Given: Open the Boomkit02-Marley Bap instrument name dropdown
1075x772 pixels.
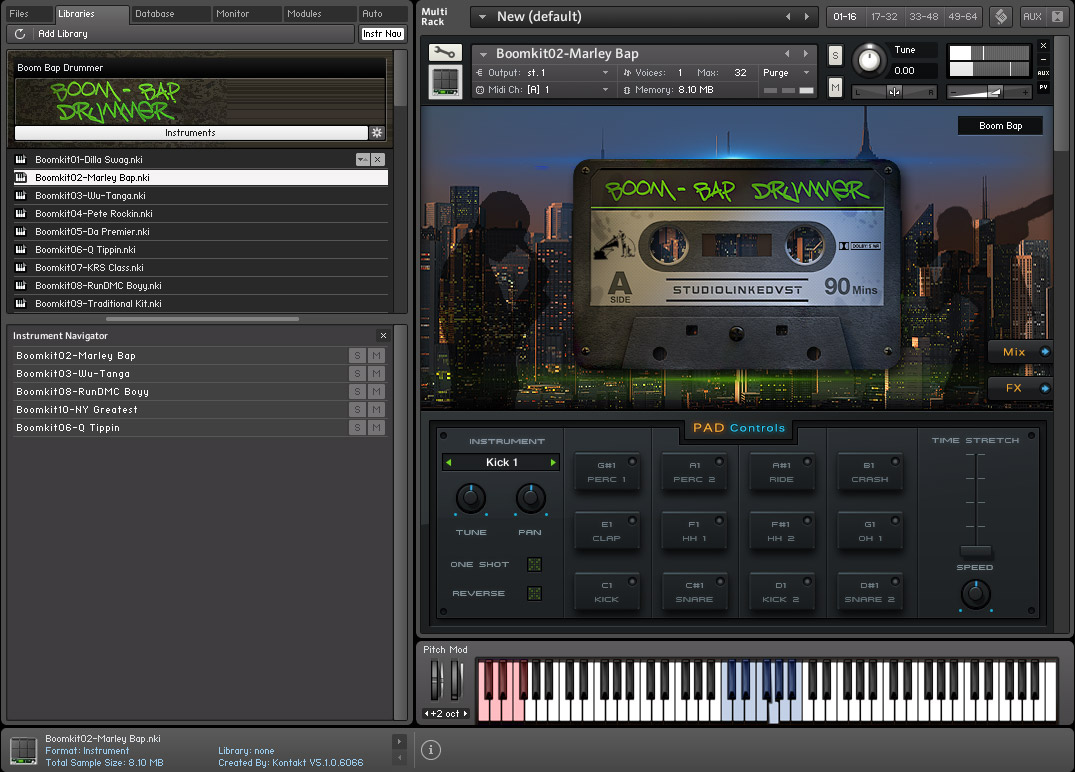Looking at the screenshot, I should tap(483, 53).
